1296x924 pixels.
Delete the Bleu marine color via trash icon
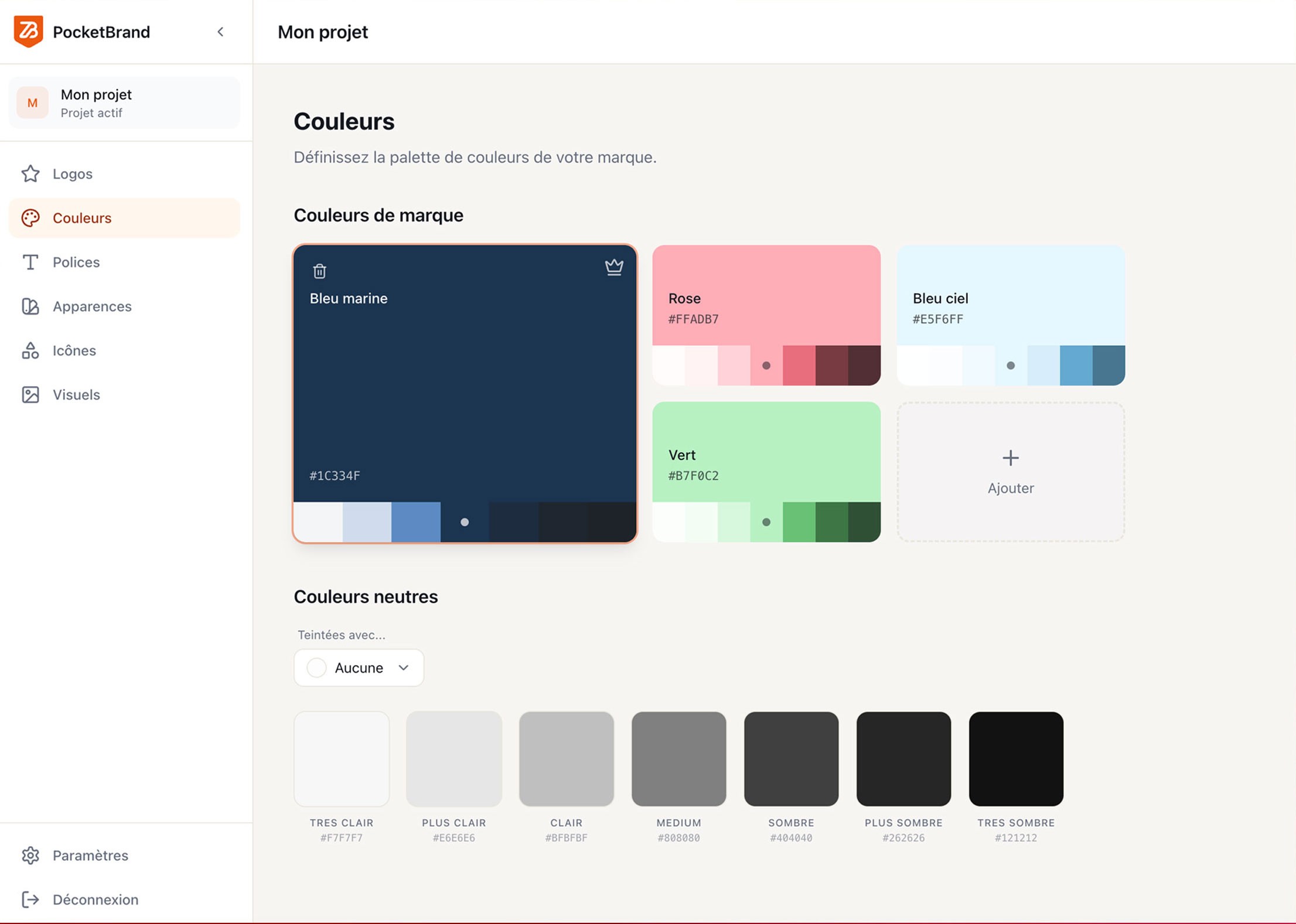(x=319, y=271)
